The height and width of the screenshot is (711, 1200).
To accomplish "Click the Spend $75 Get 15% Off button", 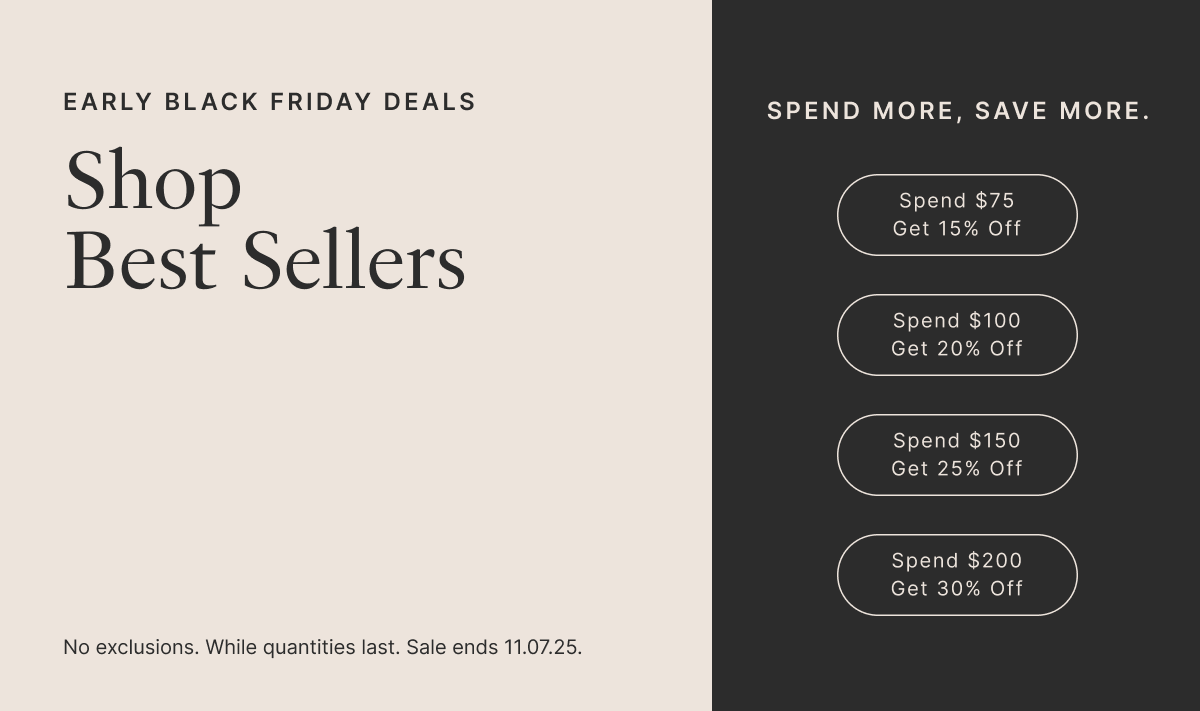I will pos(957,215).
